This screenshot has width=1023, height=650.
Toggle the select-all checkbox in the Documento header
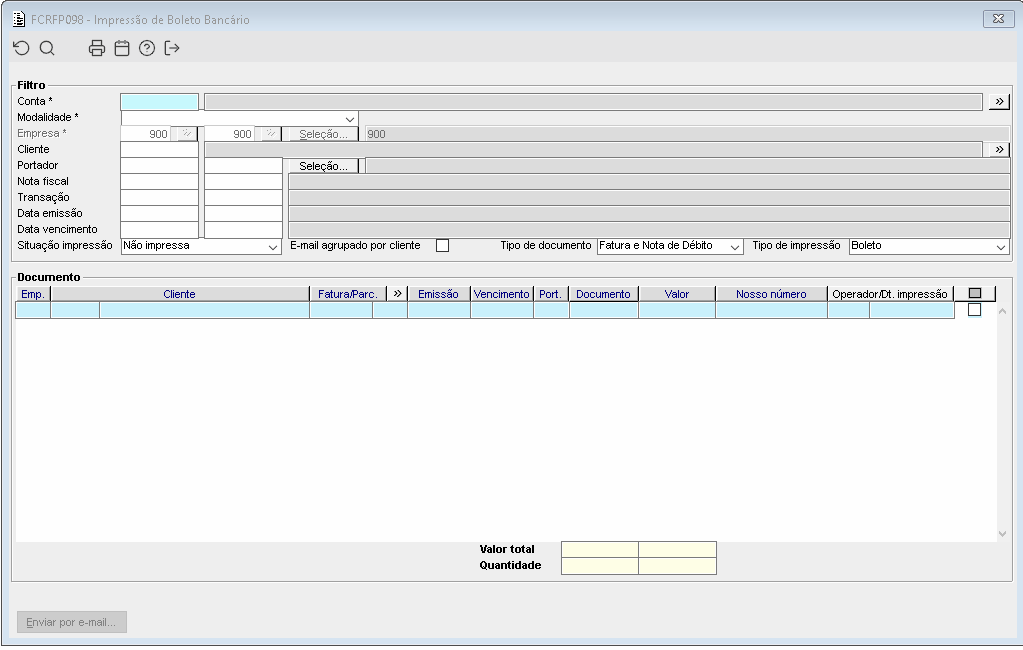tap(975, 294)
